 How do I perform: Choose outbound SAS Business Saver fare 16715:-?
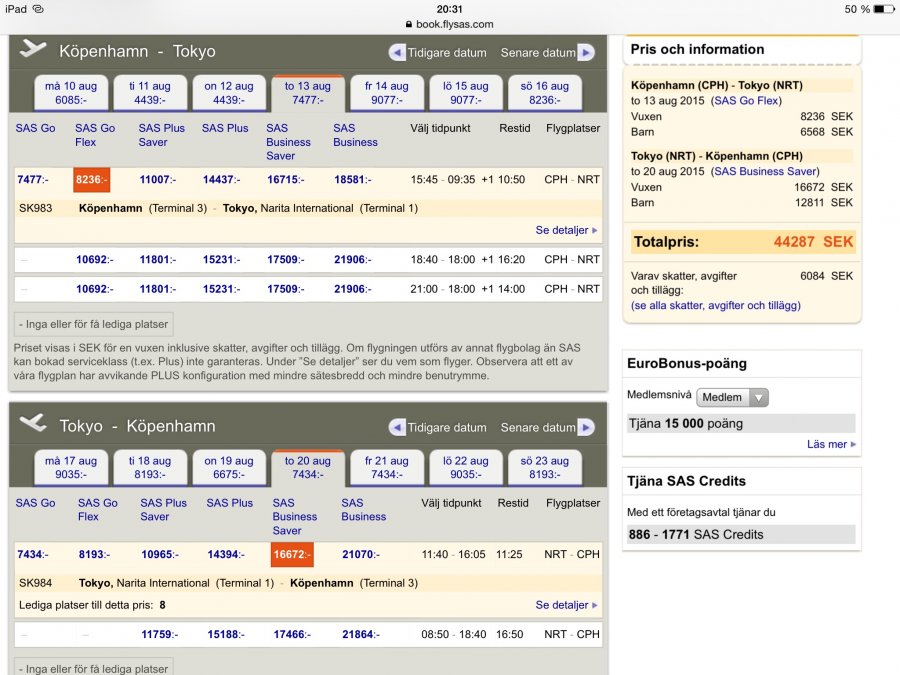[286, 180]
